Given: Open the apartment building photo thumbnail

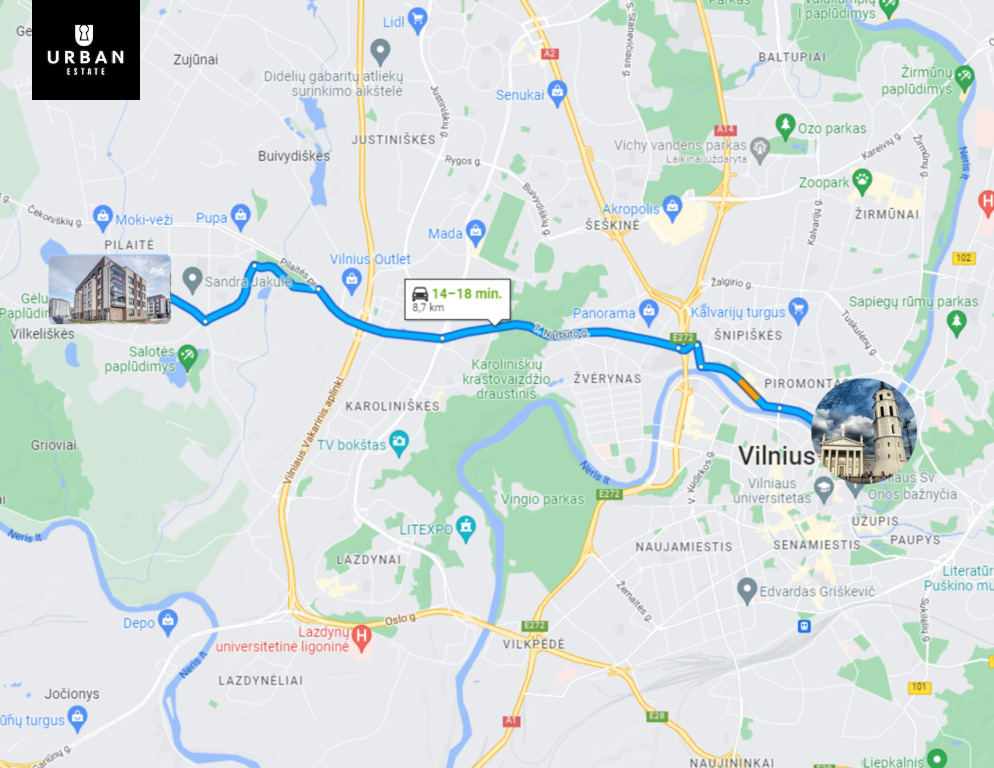Looking at the screenshot, I should coord(110,289).
